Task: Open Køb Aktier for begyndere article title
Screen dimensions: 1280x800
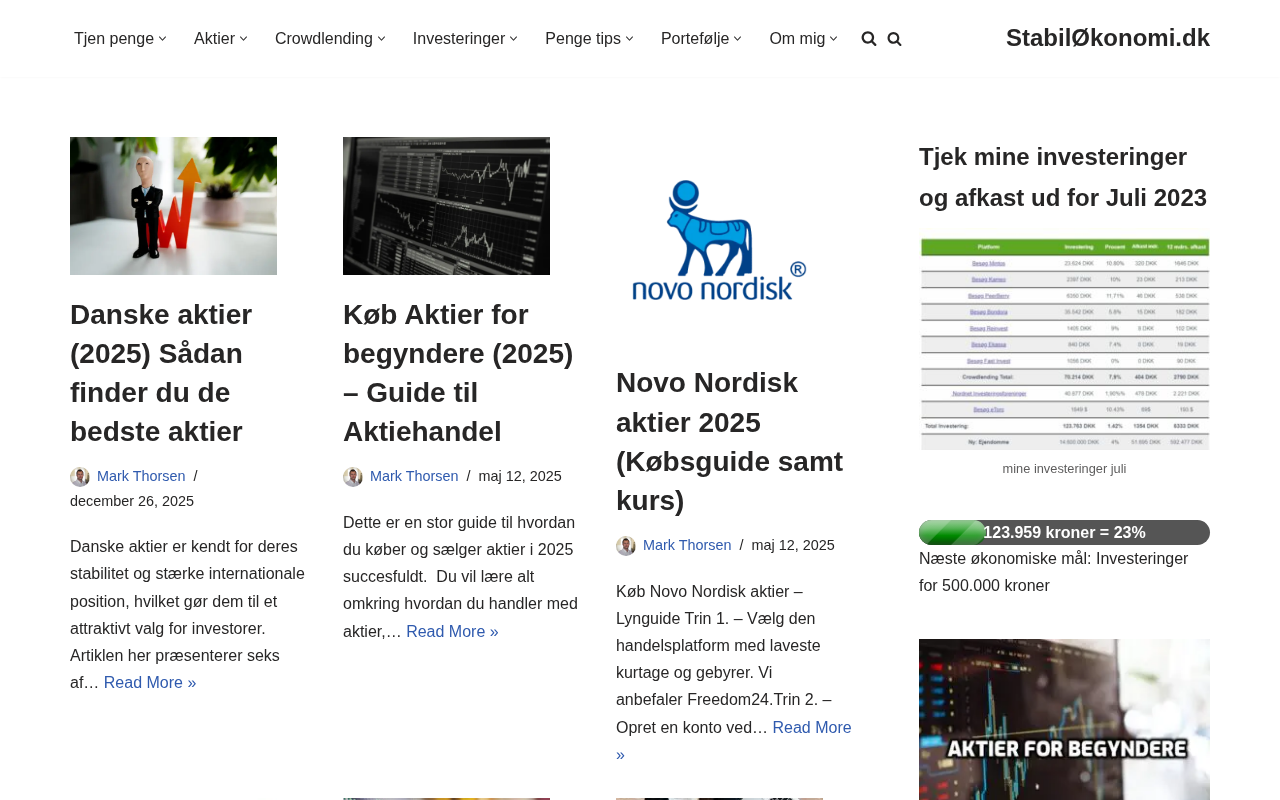Action: 458,373
